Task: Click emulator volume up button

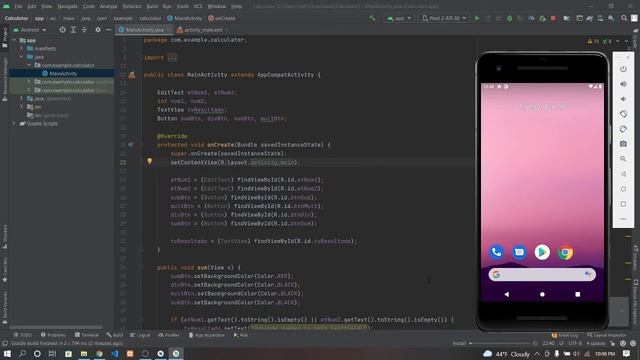Action: [623, 84]
